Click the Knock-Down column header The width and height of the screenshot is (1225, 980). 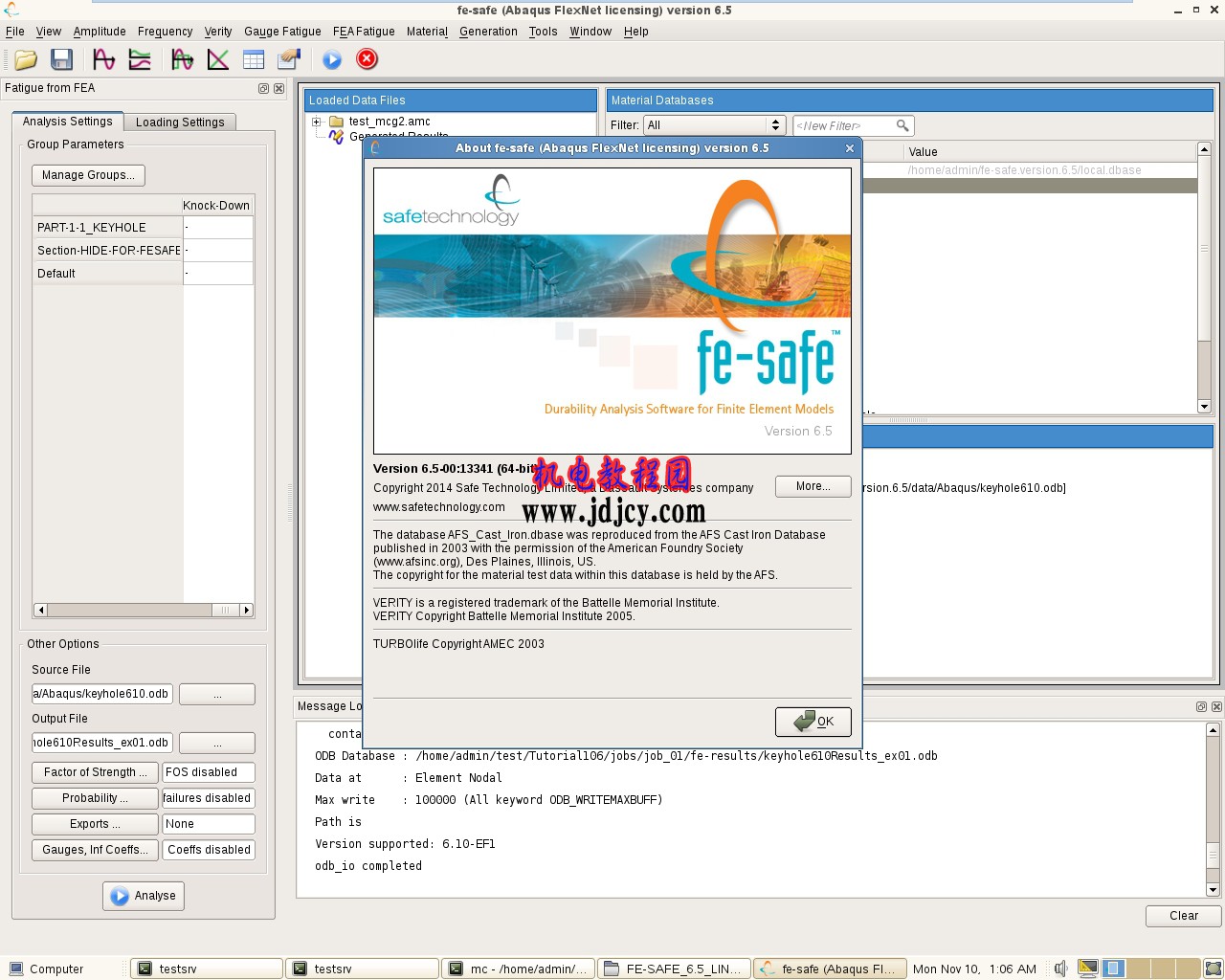[217, 206]
